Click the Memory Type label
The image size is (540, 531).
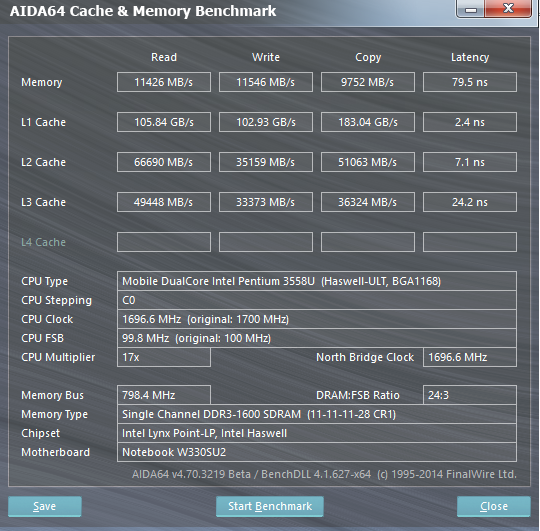54,414
